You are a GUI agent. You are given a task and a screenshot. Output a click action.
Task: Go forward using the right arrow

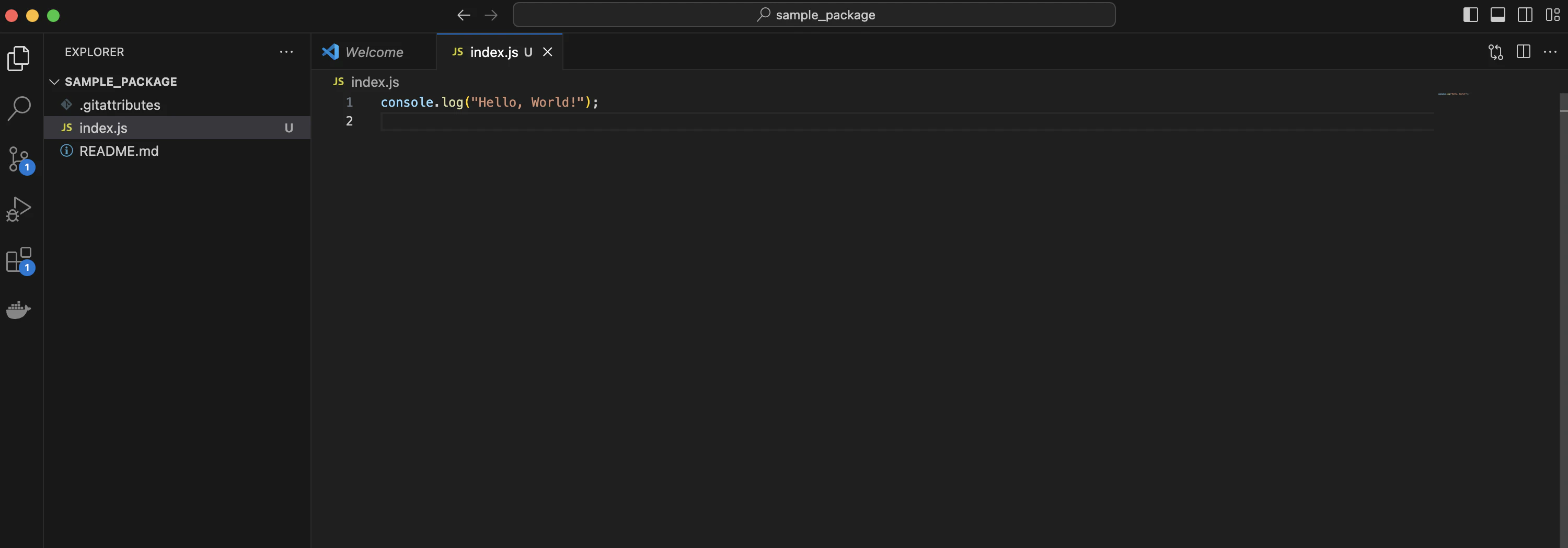[491, 15]
